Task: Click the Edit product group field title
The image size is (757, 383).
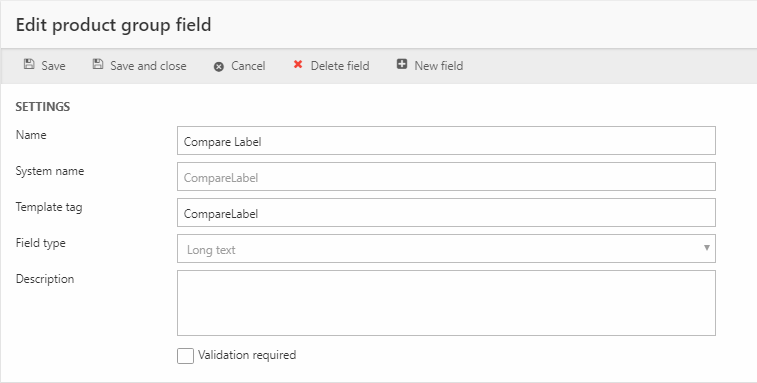Action: 113,25
